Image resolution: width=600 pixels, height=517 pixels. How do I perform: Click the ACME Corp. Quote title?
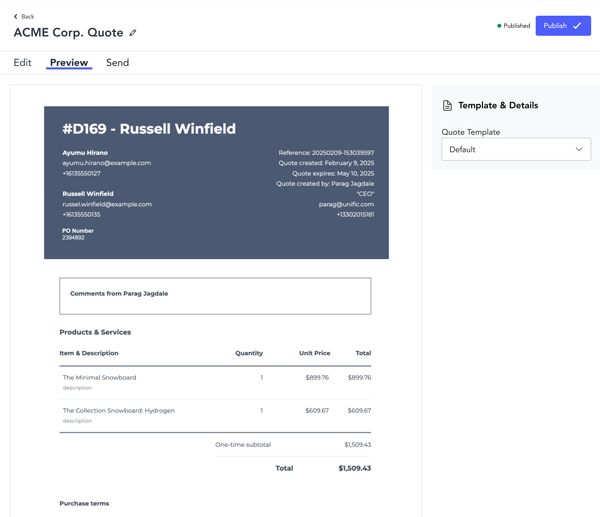click(68, 33)
